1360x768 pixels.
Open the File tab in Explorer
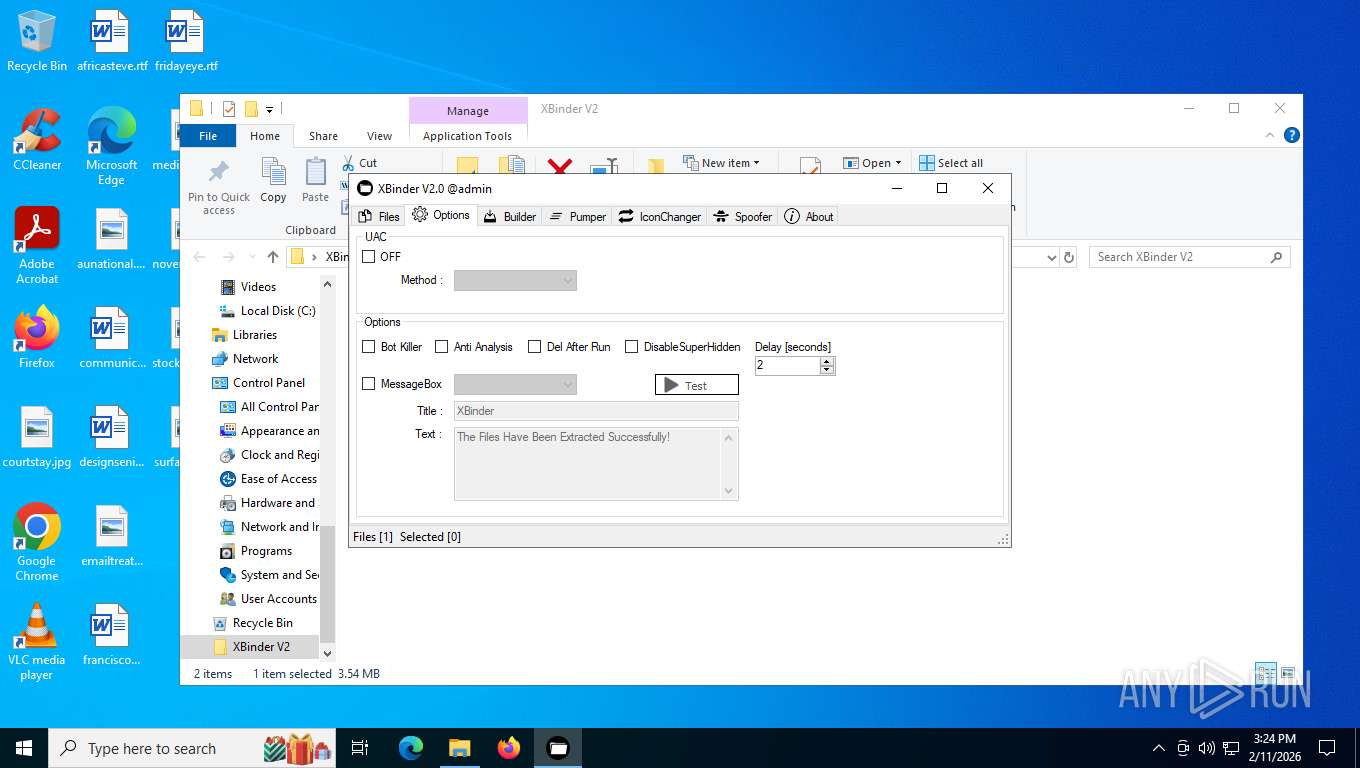[x=208, y=136]
